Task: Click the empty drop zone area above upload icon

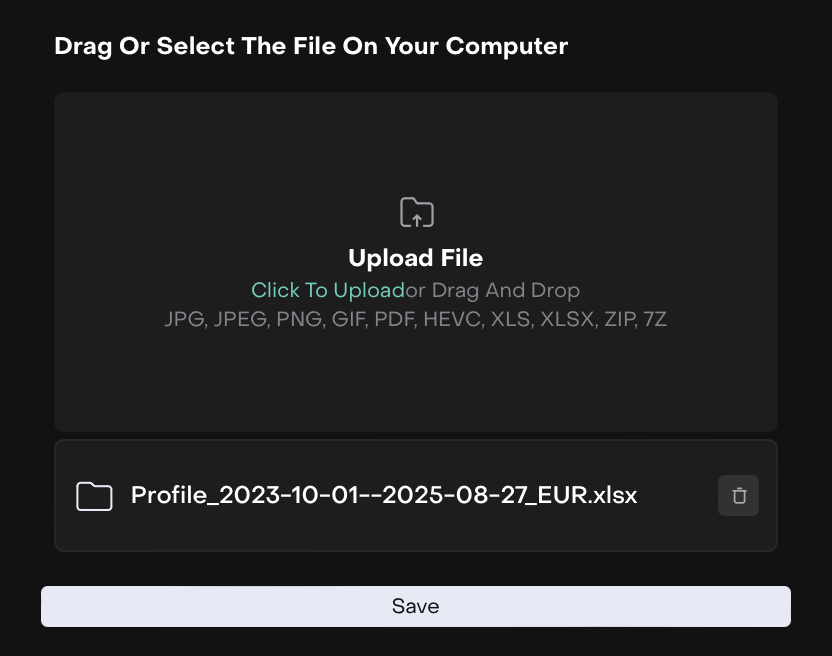Action: [416, 140]
